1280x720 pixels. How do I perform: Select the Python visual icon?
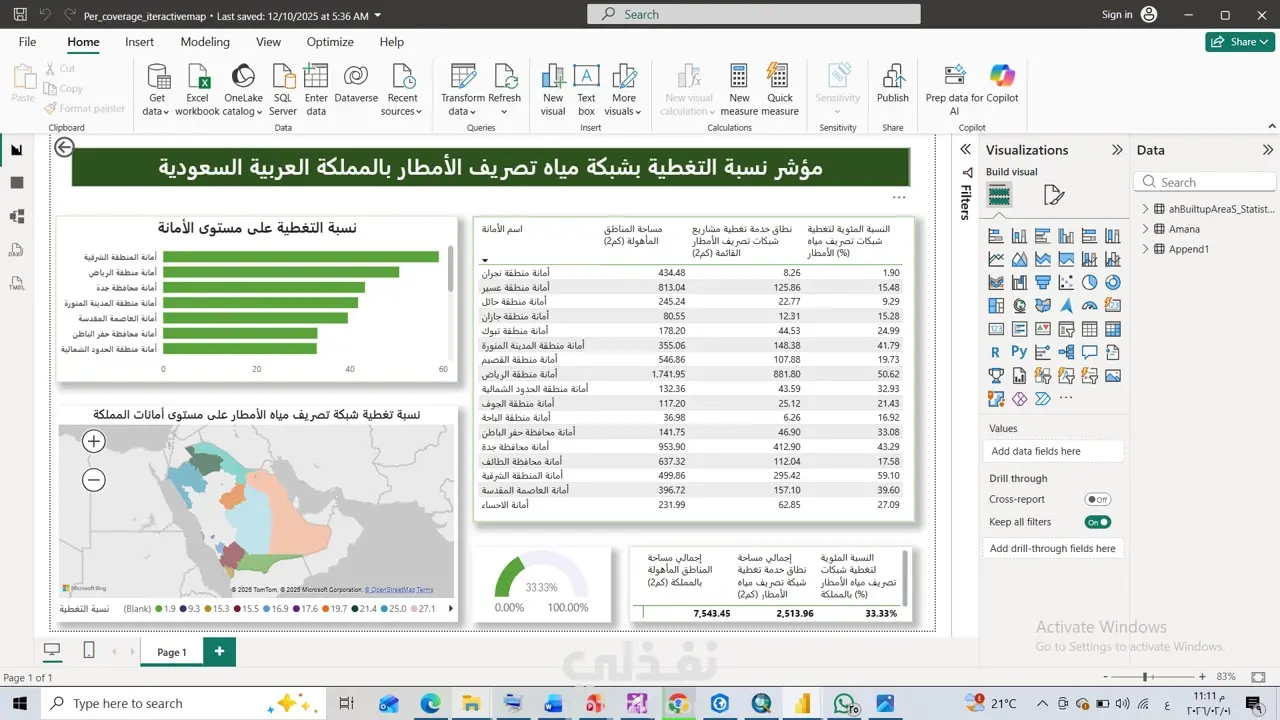1019,352
